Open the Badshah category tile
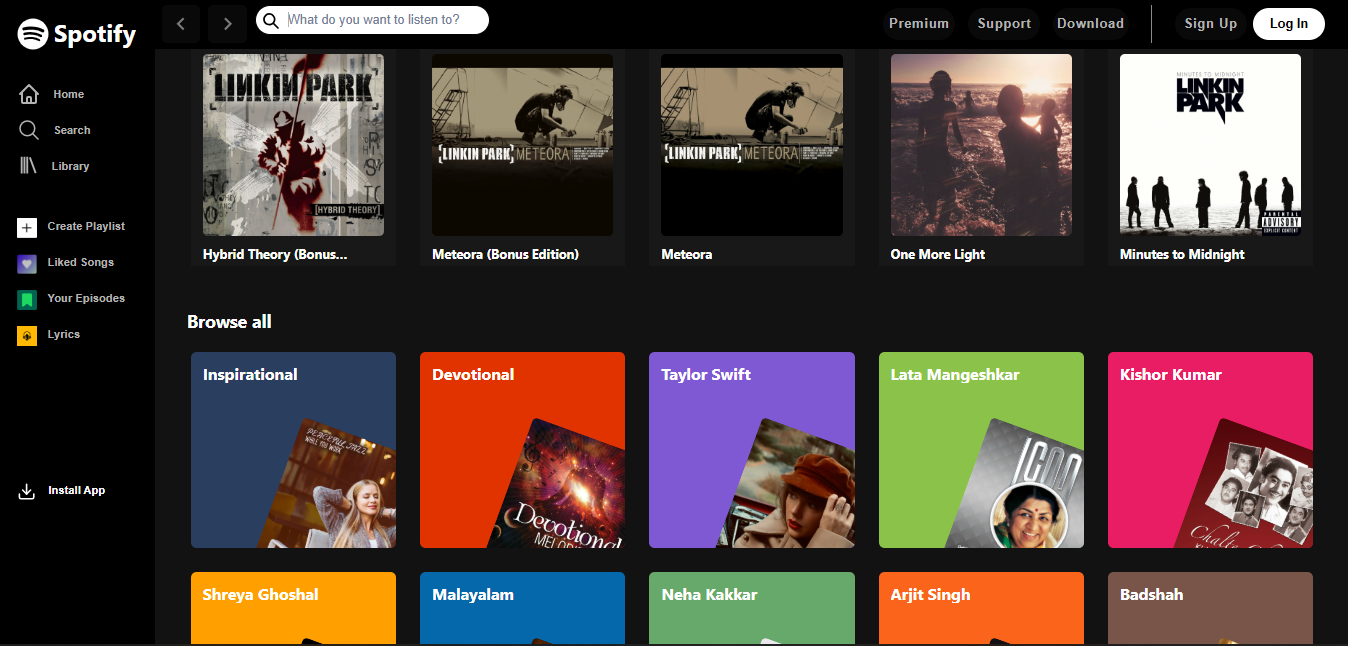 [1210, 608]
